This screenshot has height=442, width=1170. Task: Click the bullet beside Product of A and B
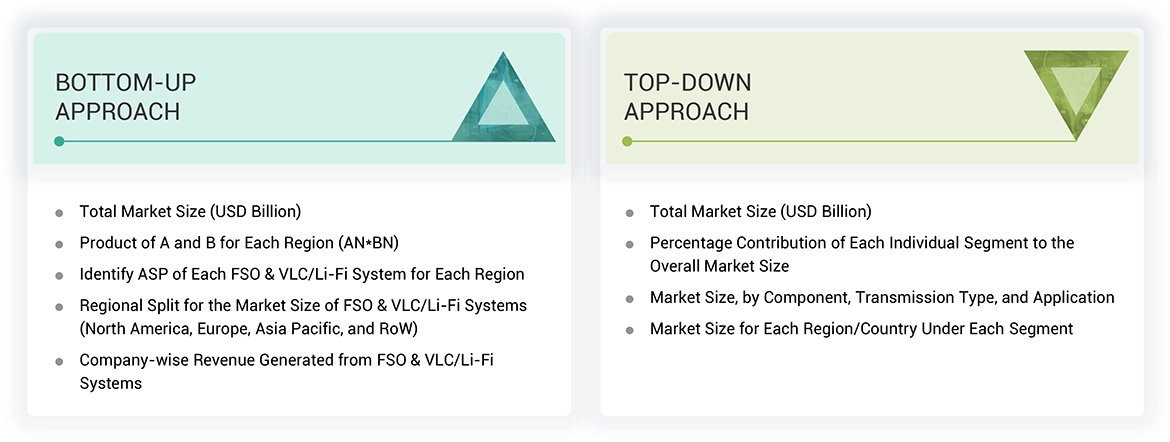tap(60, 244)
